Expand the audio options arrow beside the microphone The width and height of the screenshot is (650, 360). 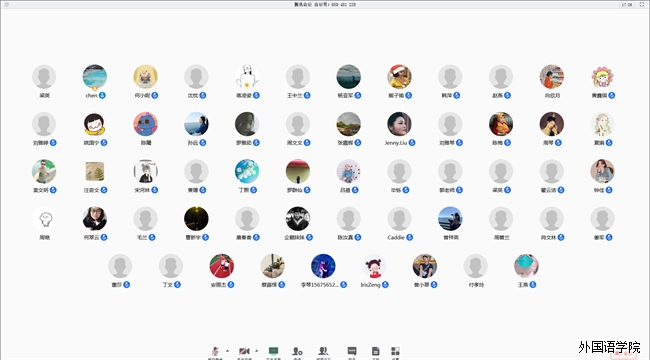tap(227, 351)
